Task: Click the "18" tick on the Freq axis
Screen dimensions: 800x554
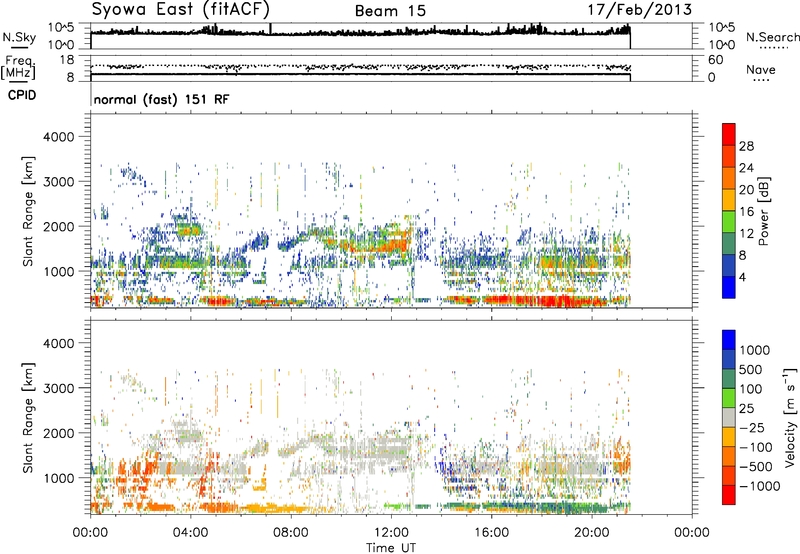Action: [67, 60]
